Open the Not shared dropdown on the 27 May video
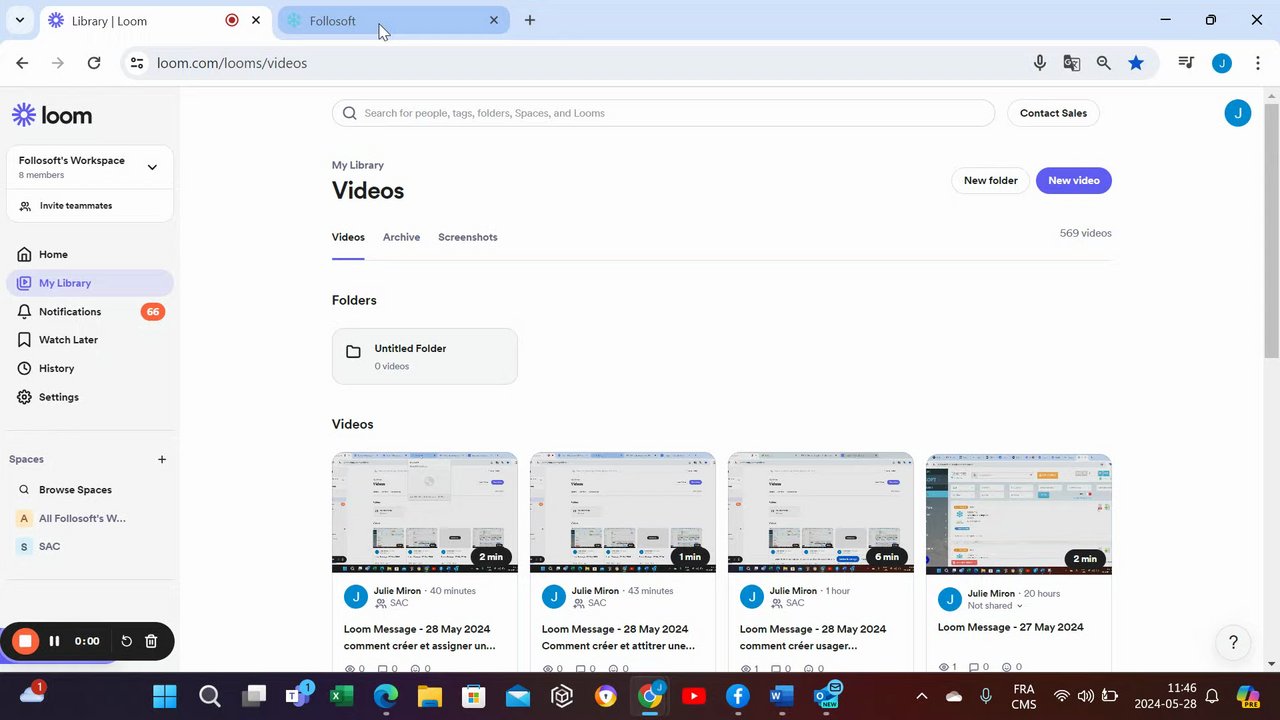Image resolution: width=1280 pixels, height=720 pixels. (x=995, y=606)
